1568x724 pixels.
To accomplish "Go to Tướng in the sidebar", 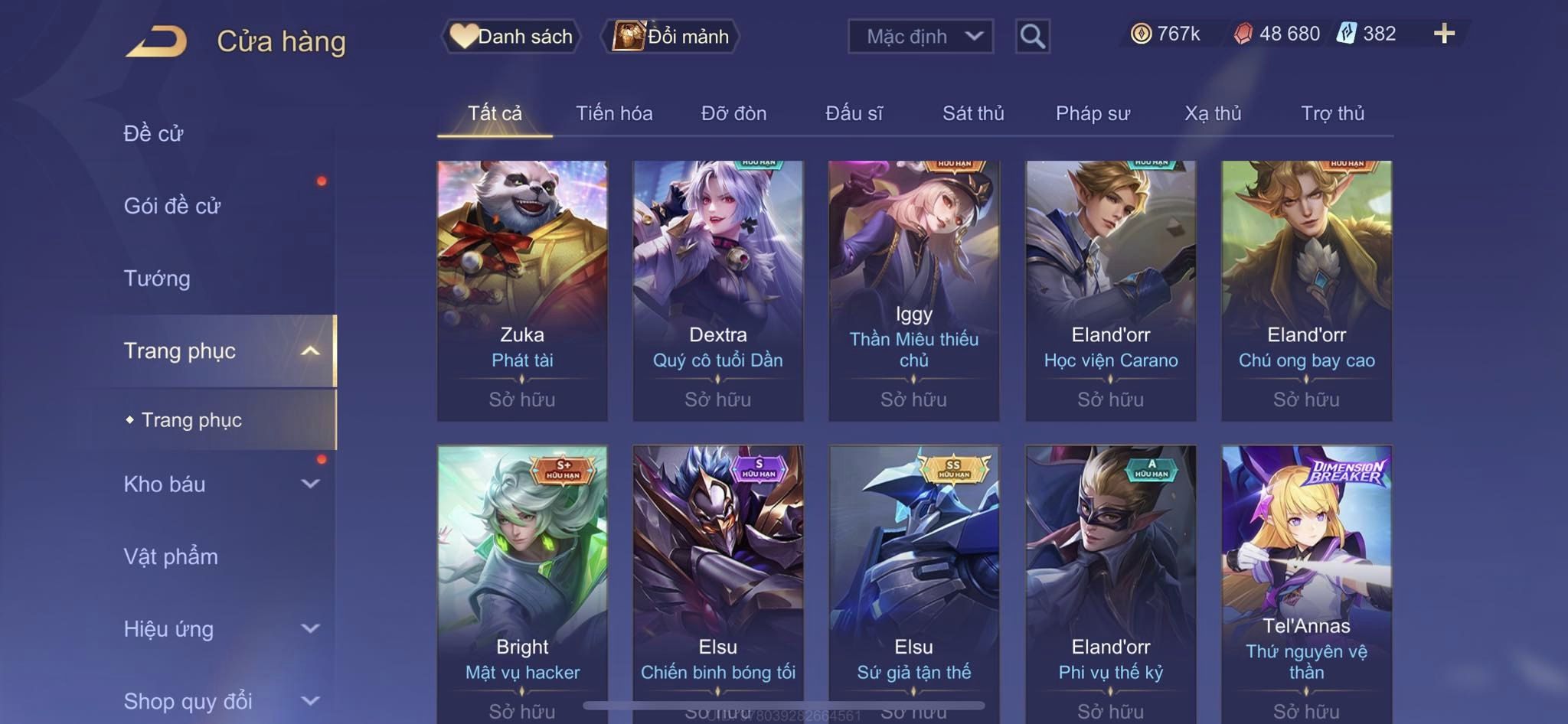I will coord(157,279).
